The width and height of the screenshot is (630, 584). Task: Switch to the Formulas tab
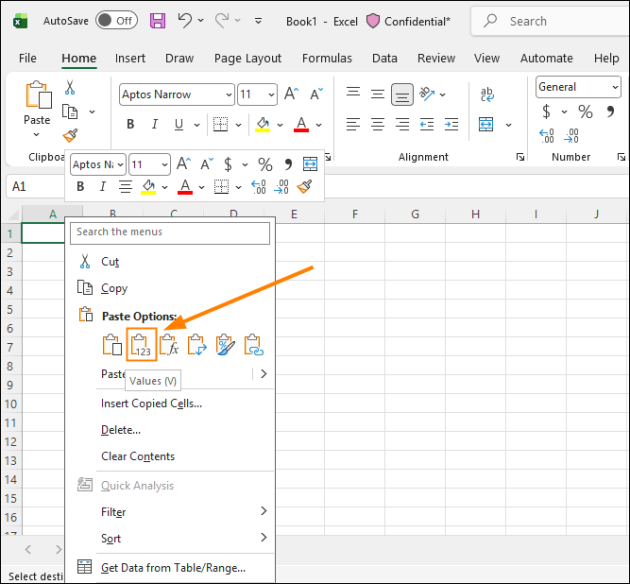tap(327, 58)
